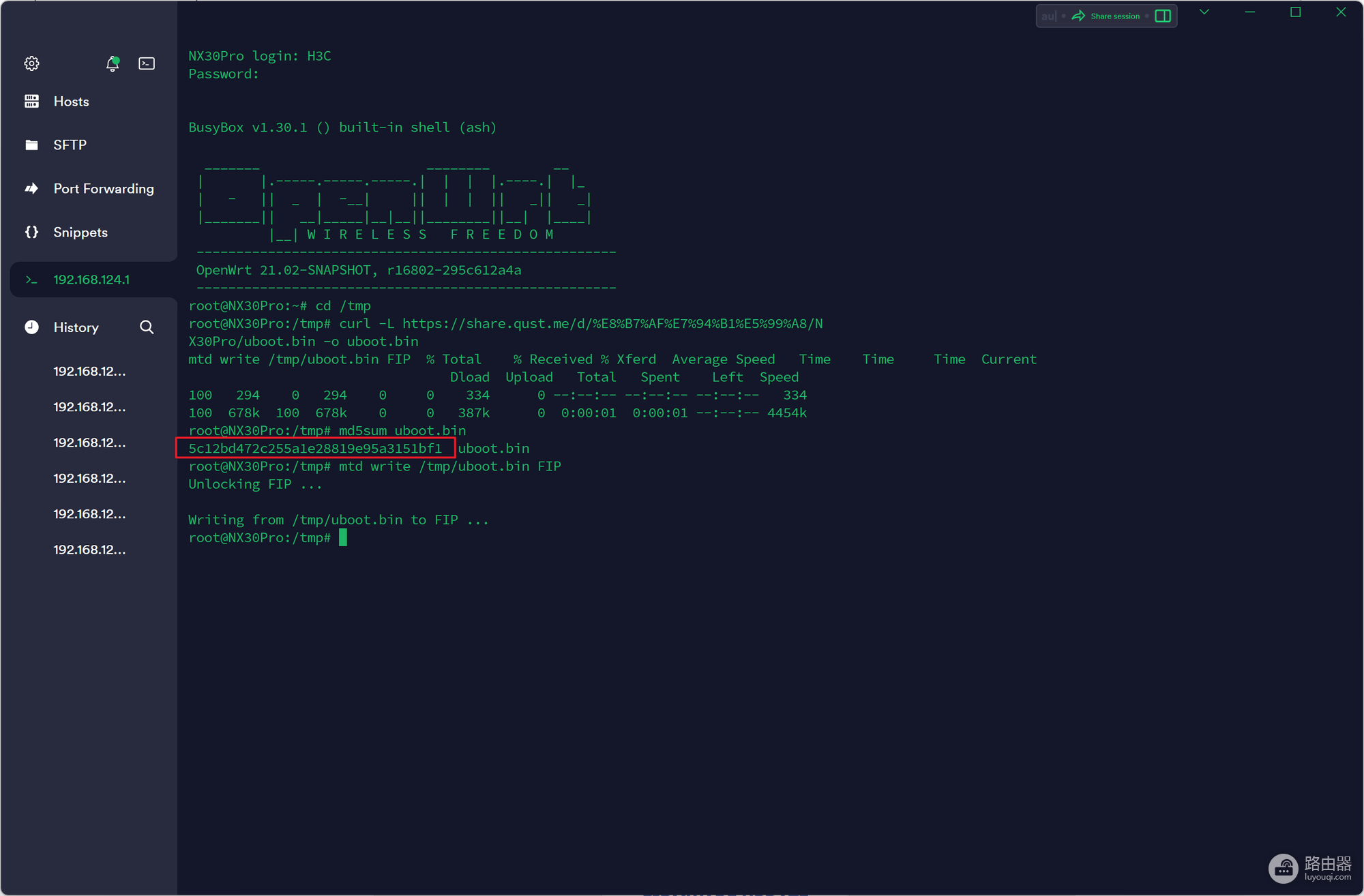Click the autocomplete field beside Share session
The width and height of the screenshot is (1364, 896).
point(1048,16)
